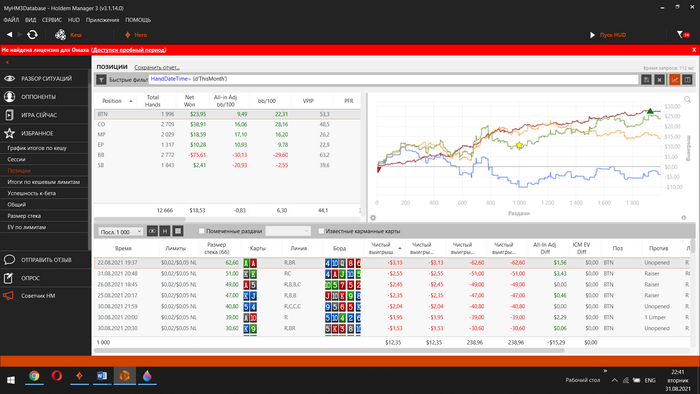Toggle the split panel layout button
Viewport: 700px width, 394px height.
click(x=688, y=79)
